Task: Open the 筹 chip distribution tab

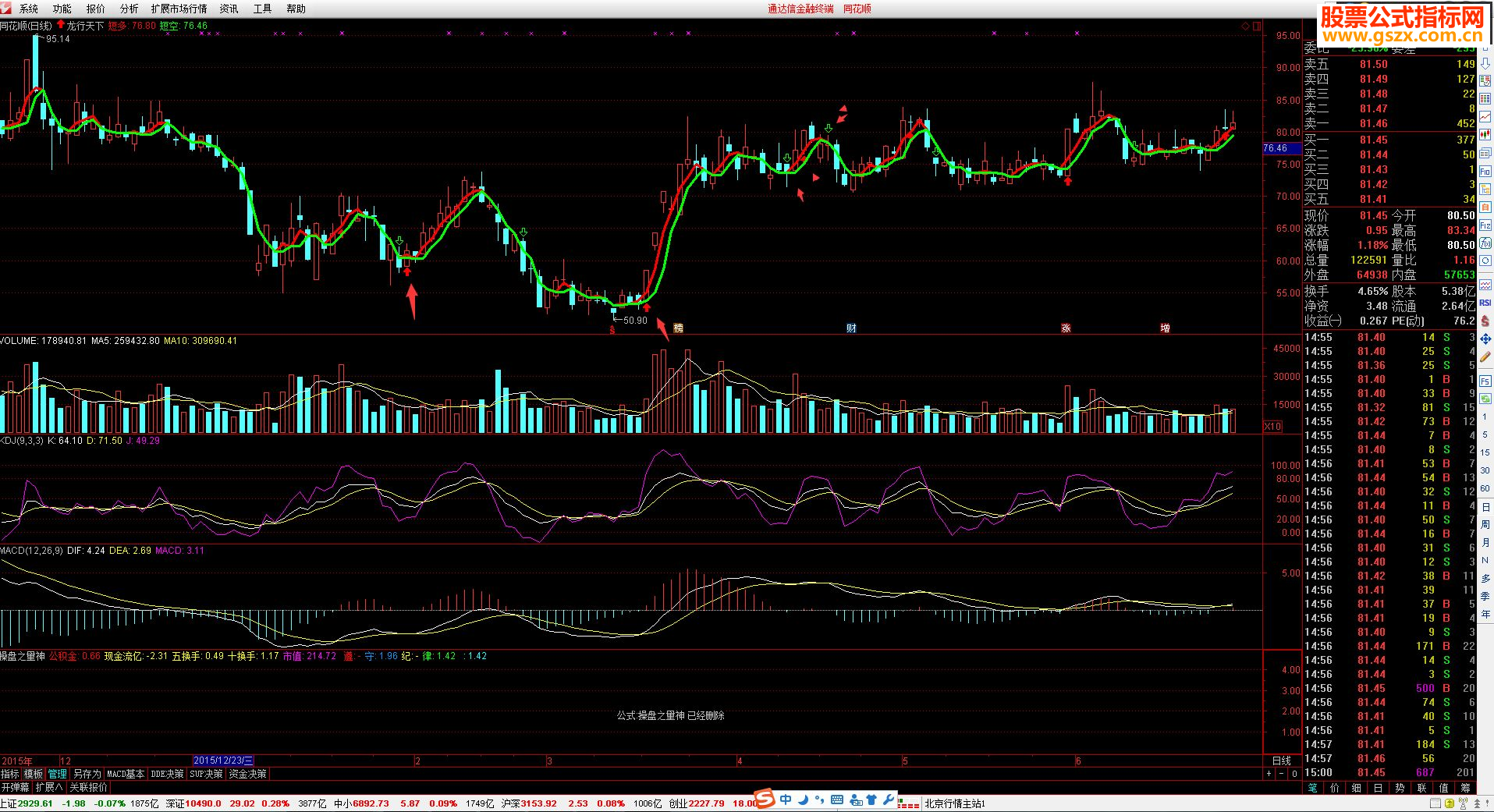Action: (1466, 787)
